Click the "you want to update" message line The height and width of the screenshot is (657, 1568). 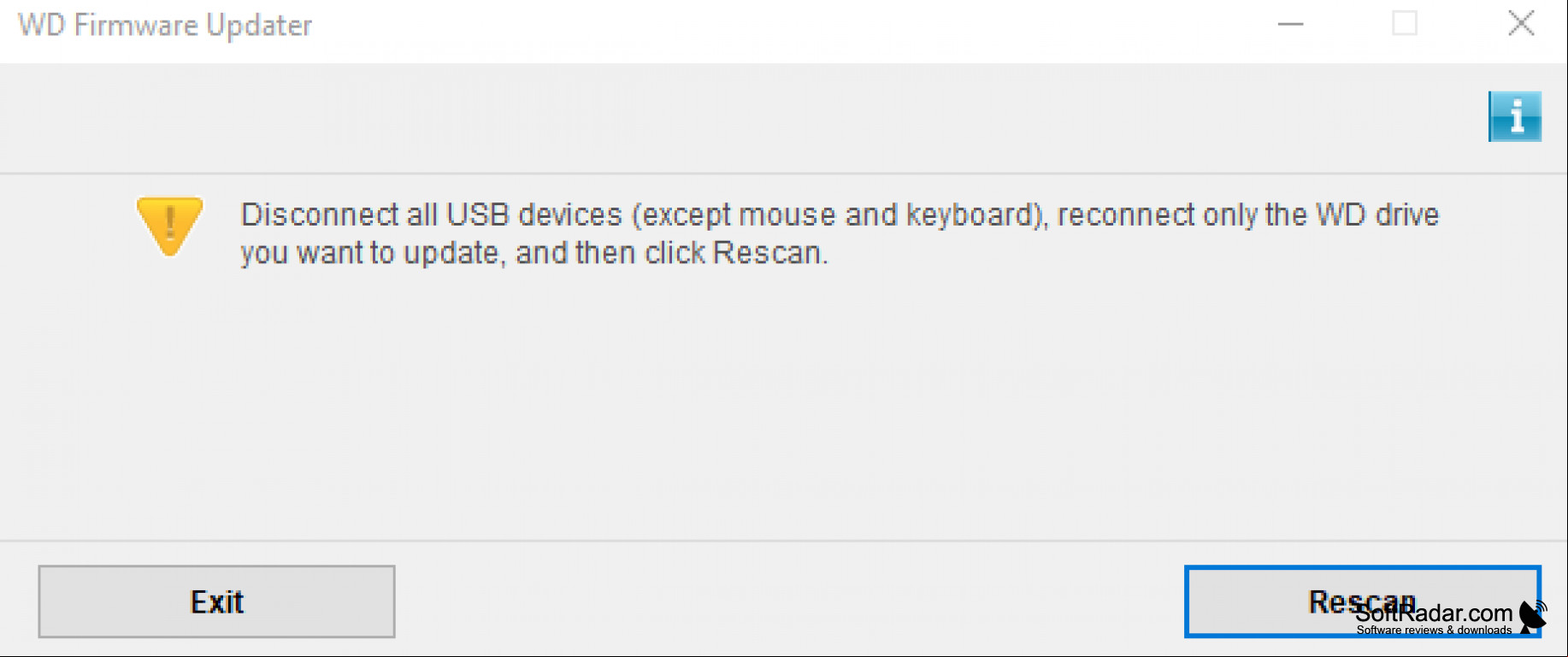(x=533, y=254)
